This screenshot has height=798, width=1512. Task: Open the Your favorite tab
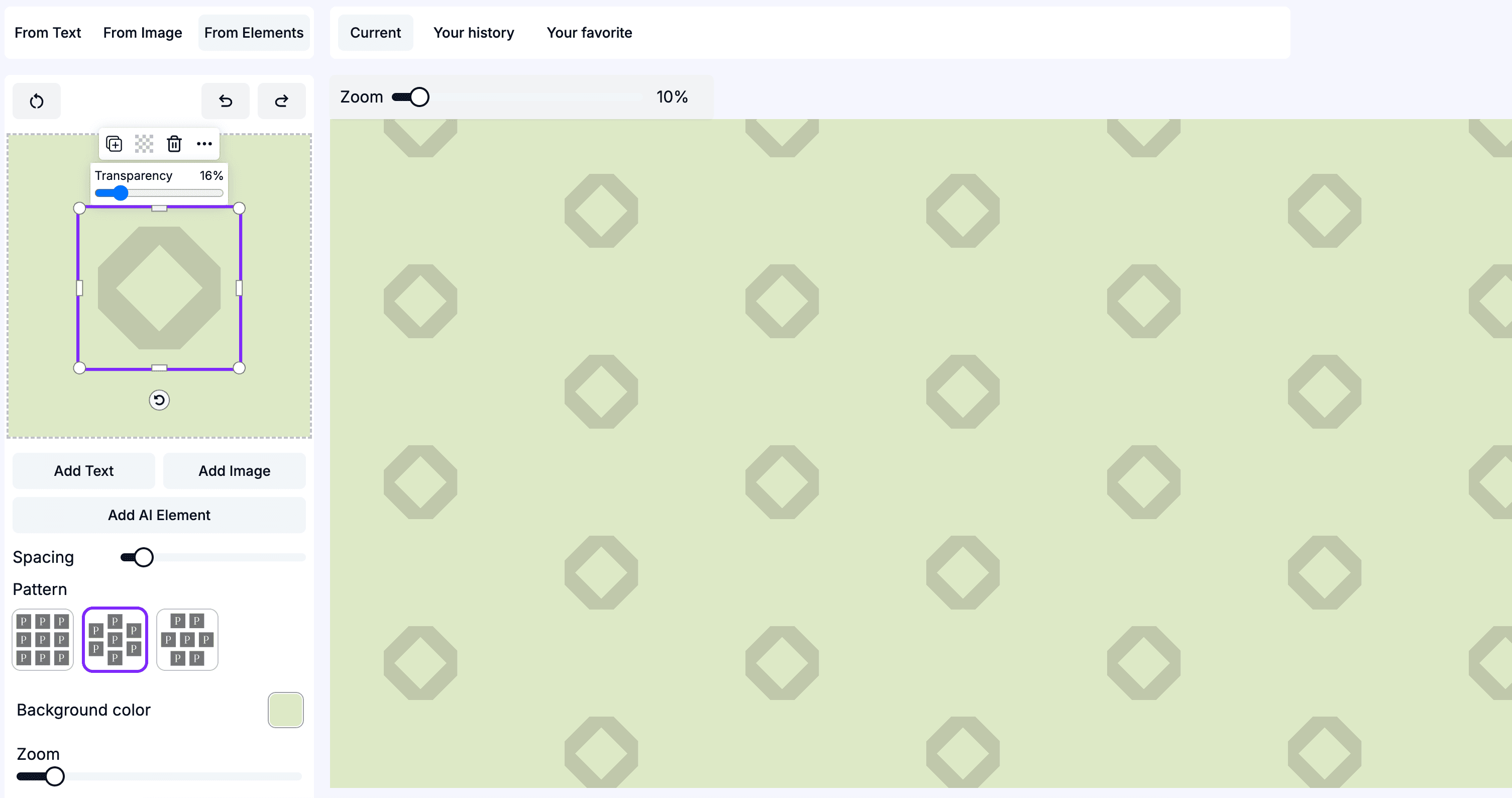pos(589,33)
